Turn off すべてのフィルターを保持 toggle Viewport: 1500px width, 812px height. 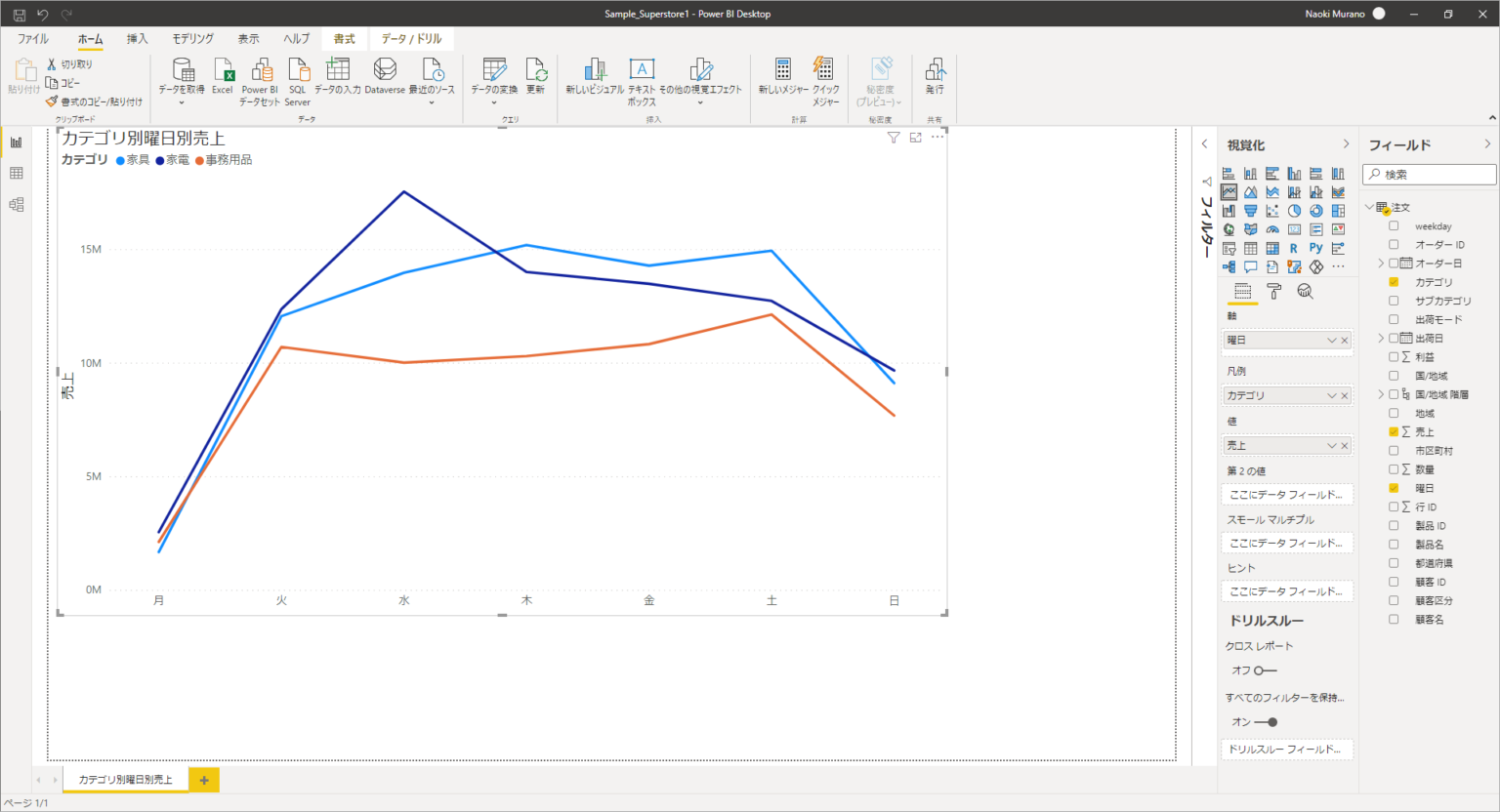click(1266, 722)
